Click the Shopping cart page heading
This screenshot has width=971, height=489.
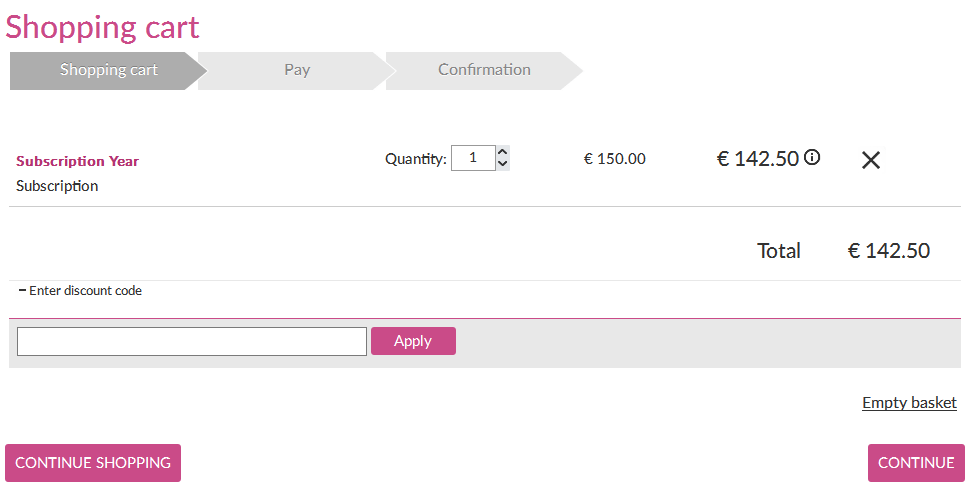point(103,27)
